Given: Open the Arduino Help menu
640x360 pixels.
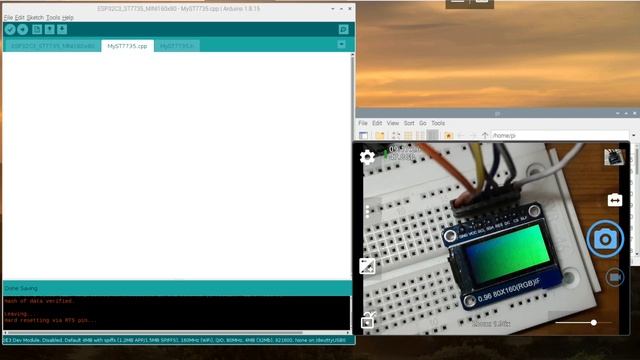Looking at the screenshot, I should tap(68, 18).
